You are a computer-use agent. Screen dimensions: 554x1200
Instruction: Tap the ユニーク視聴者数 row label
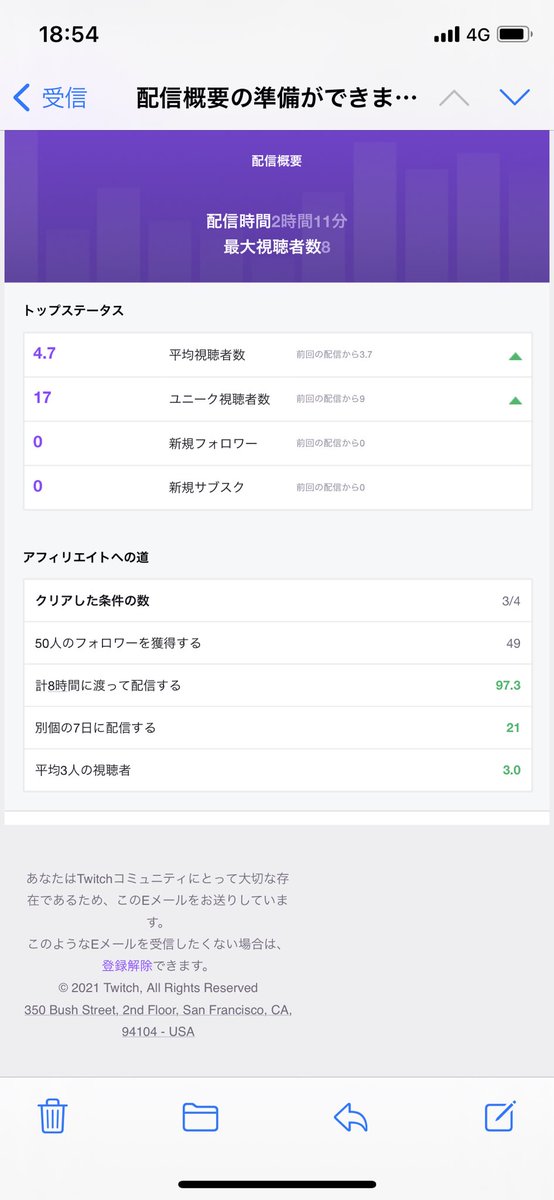pyautogui.click(x=219, y=398)
